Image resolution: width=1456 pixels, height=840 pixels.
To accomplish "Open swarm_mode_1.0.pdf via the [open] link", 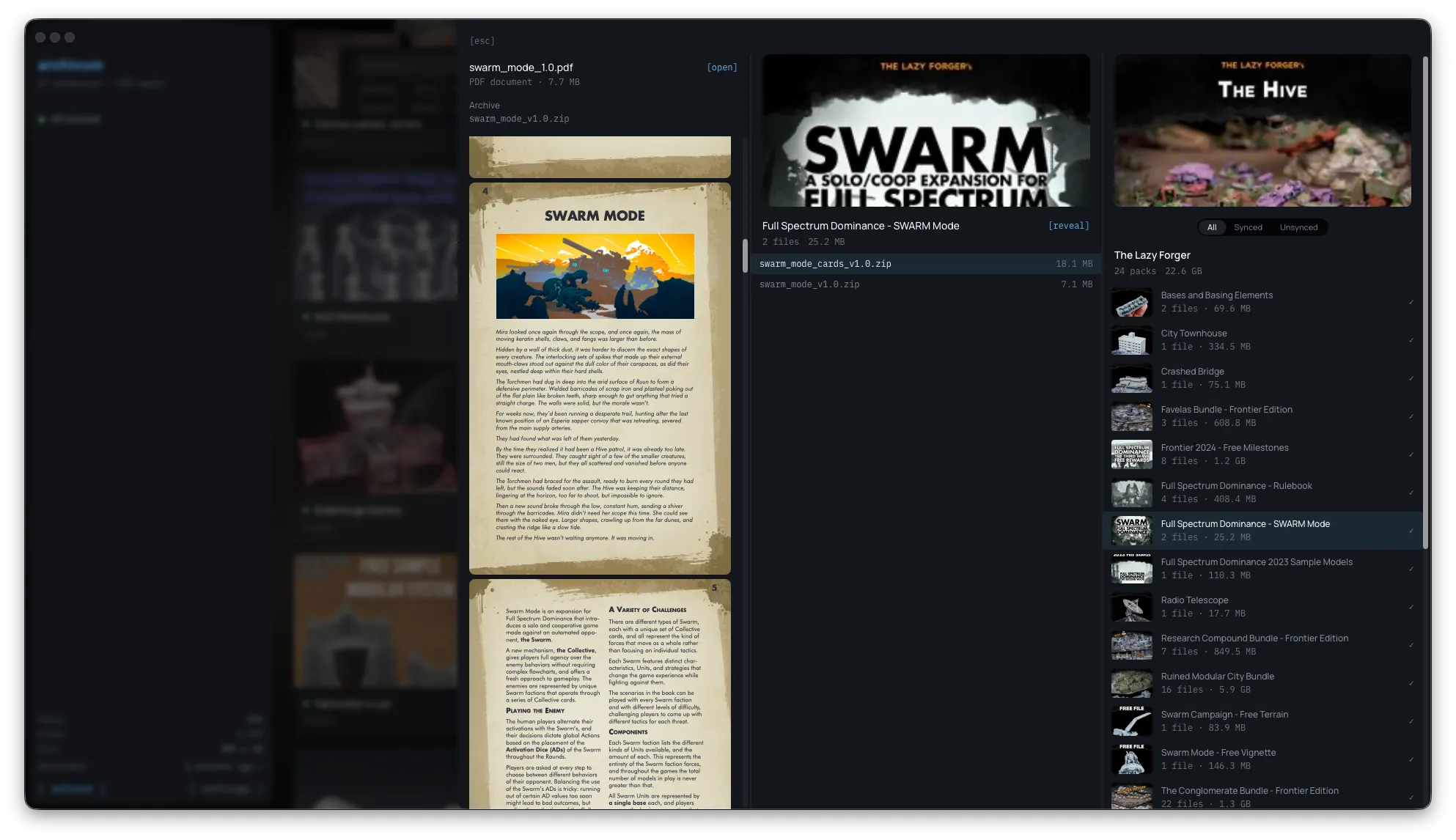I will coord(721,67).
